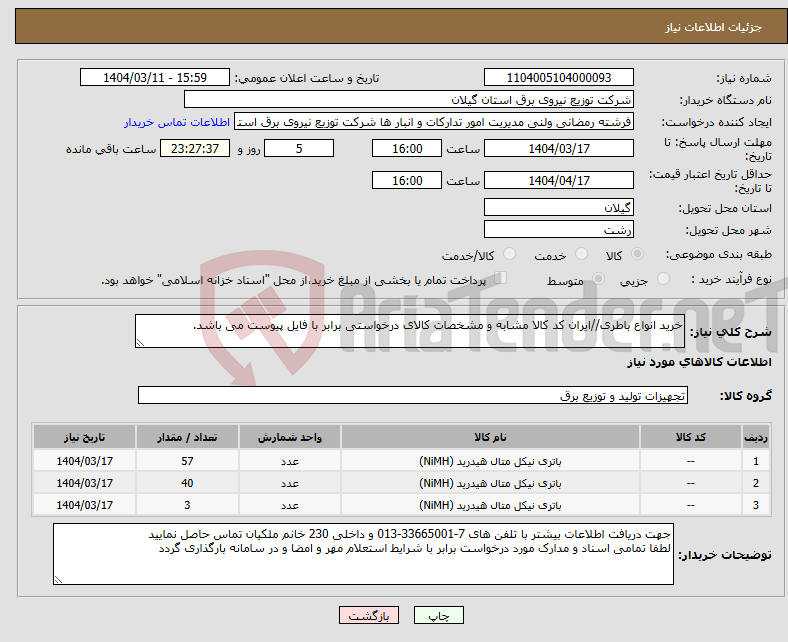Toggle the اسناد خزانه اسلامی payment checkbox
Viewport: 788px width, 642px height.
click(501, 278)
